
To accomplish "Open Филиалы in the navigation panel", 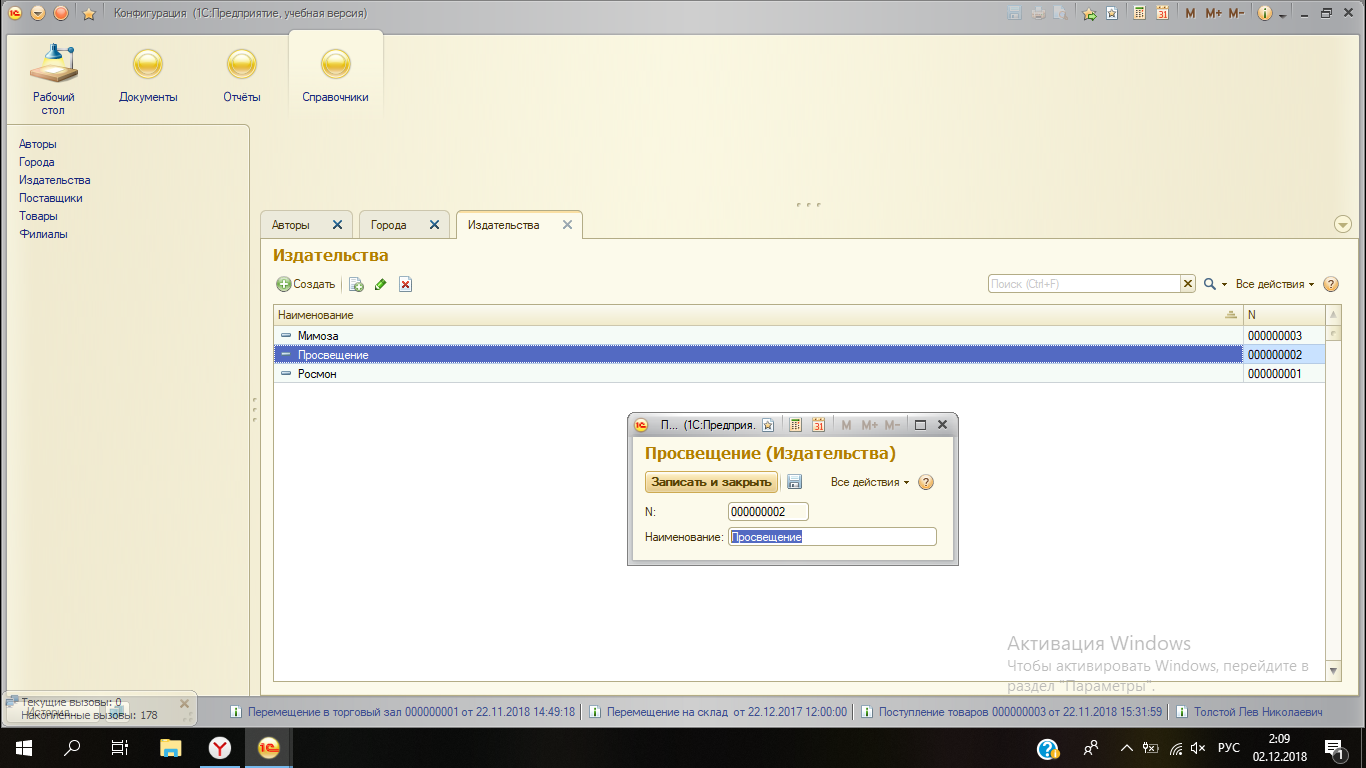I will click(x=44, y=234).
